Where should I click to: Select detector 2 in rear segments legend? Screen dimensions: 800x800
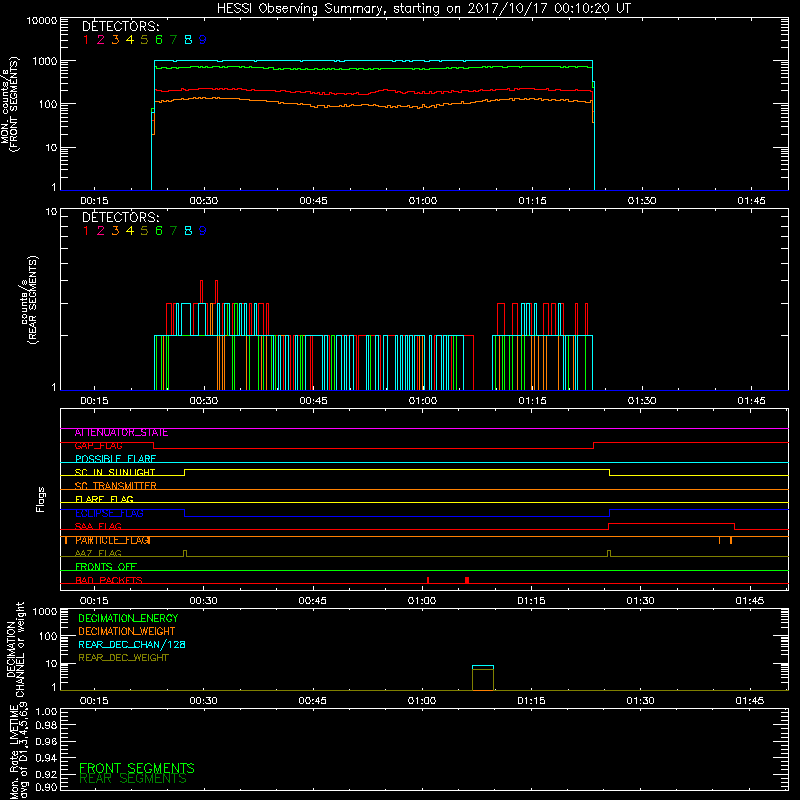[101, 231]
